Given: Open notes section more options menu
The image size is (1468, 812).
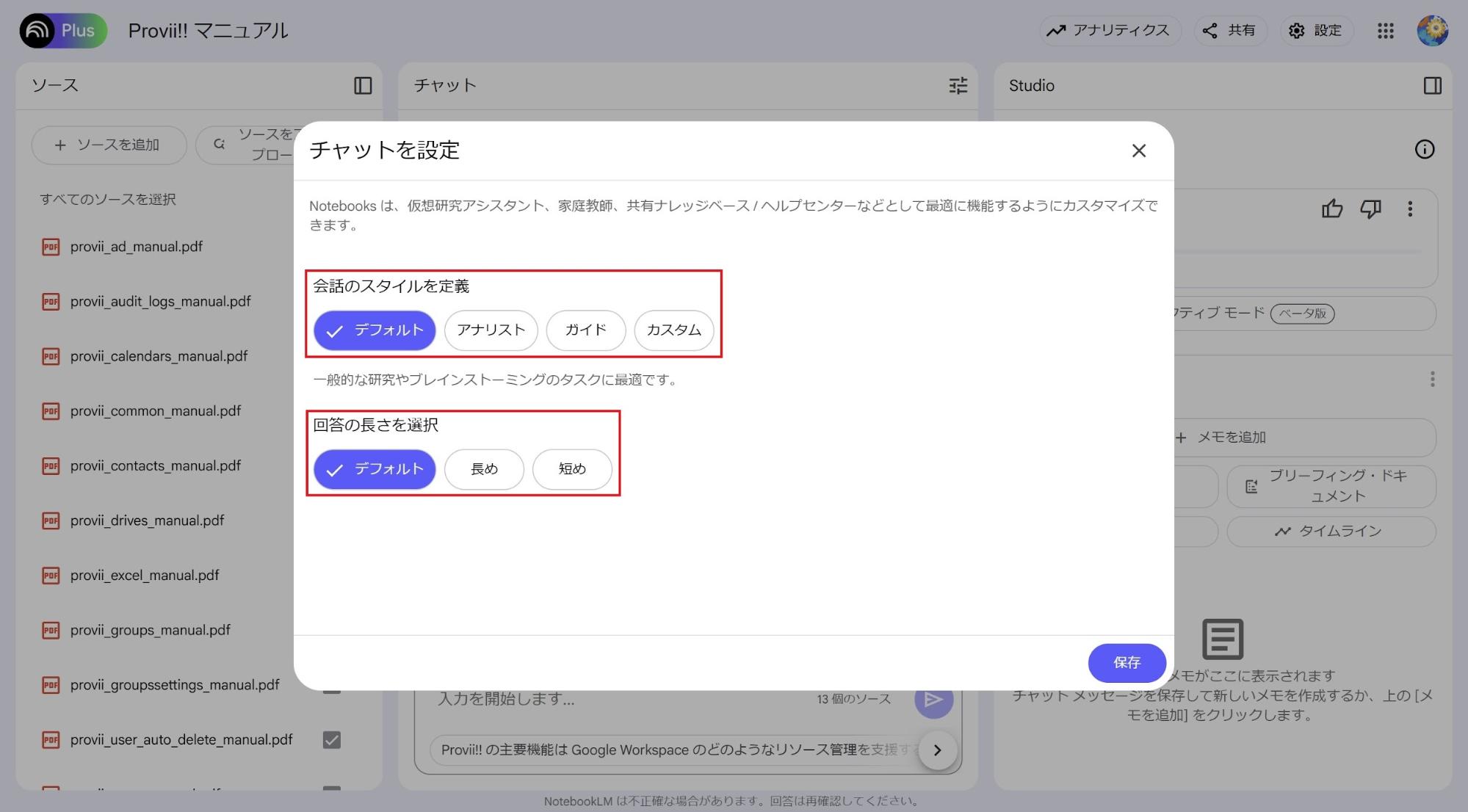Looking at the screenshot, I should click(1432, 380).
